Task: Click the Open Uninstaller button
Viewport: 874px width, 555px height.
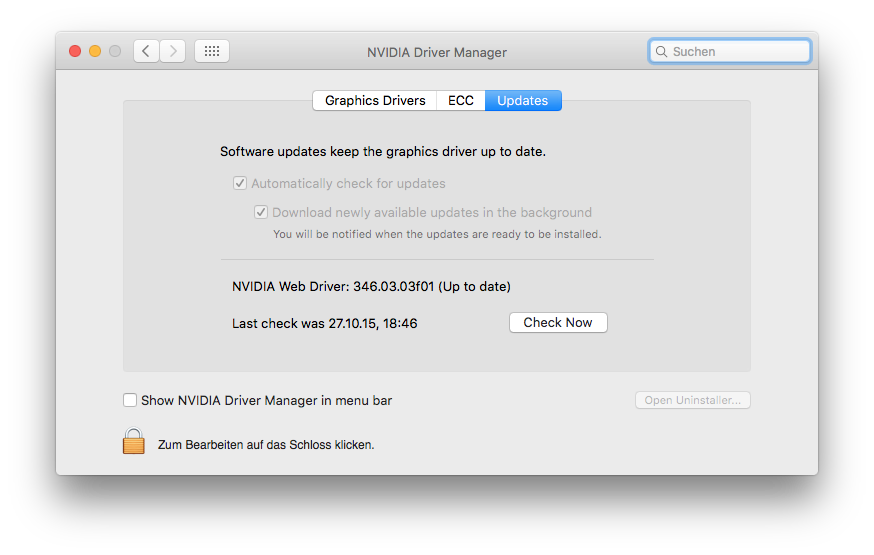Action: pyautogui.click(x=692, y=400)
